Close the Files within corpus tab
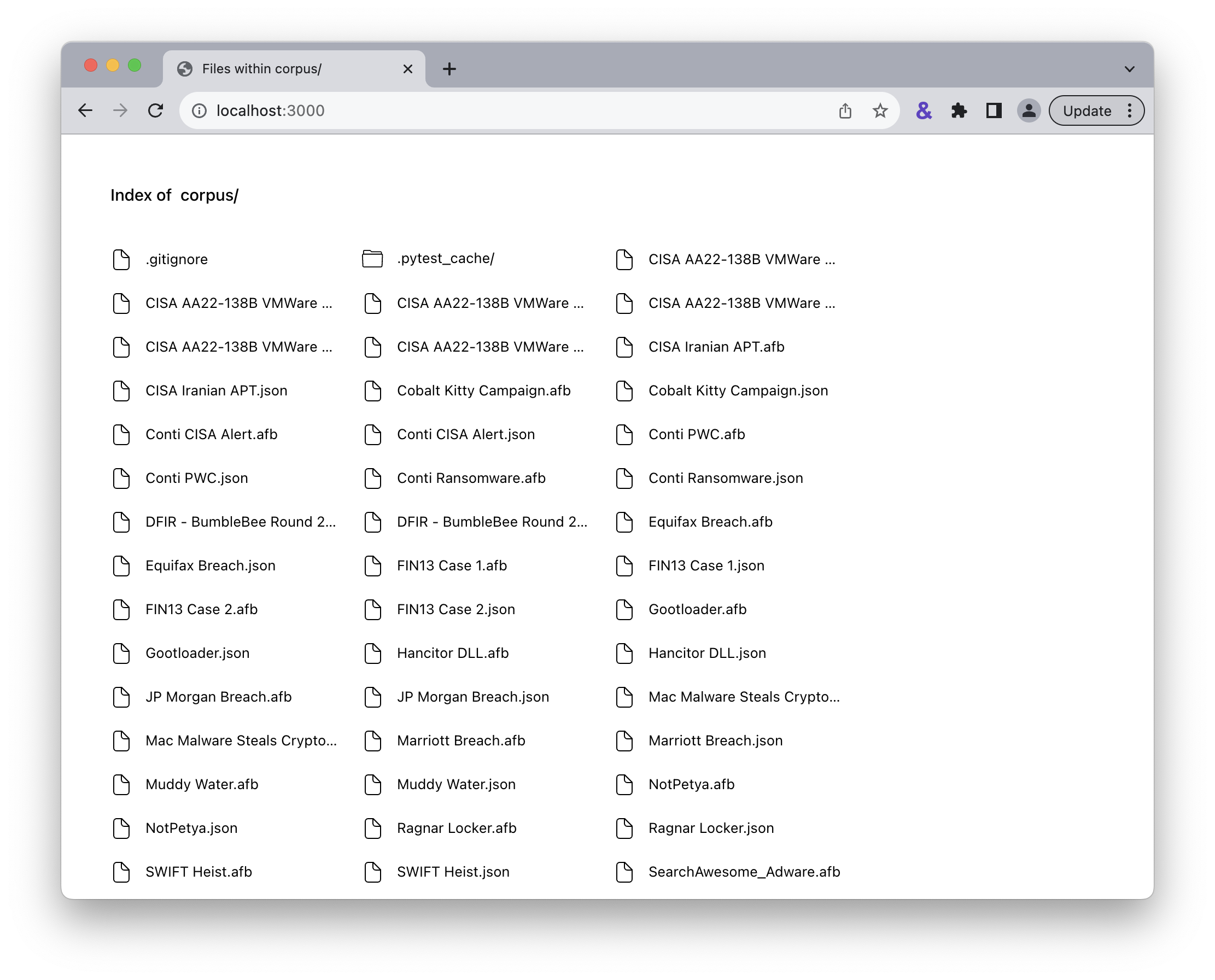 408,69
